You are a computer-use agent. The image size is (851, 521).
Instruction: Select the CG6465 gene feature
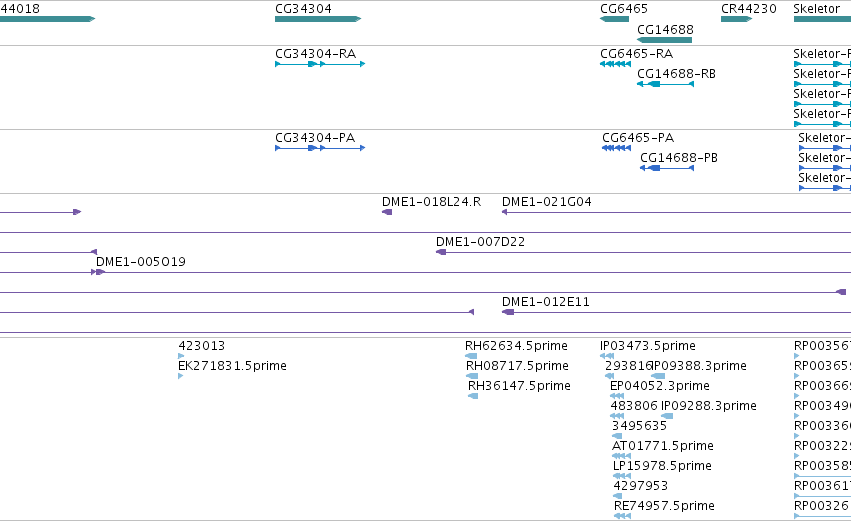tap(614, 19)
